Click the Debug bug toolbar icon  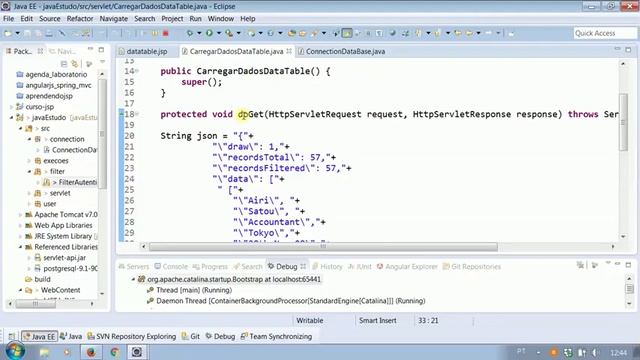coord(190,33)
